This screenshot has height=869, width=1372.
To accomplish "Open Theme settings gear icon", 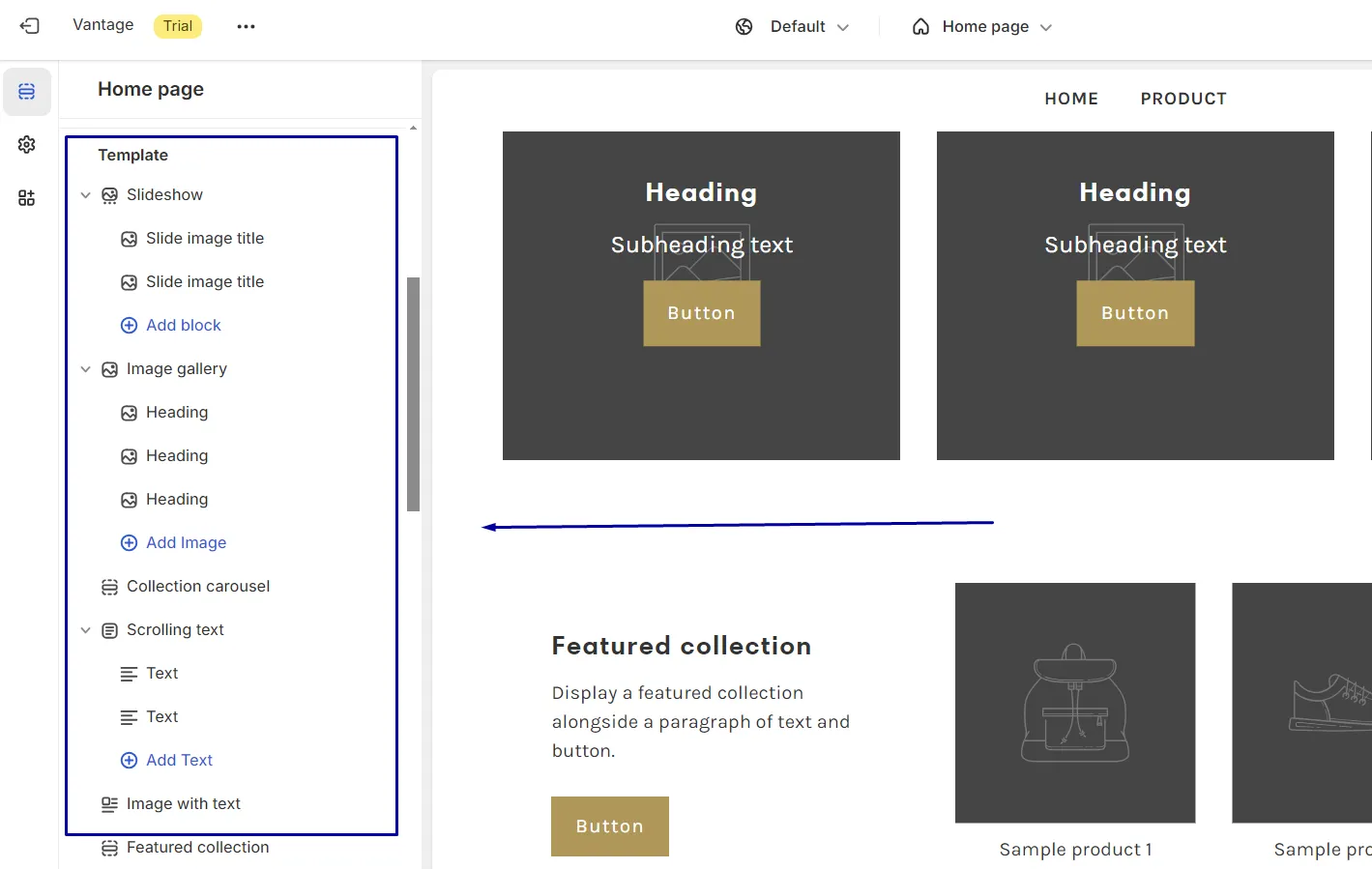I will click(x=27, y=144).
